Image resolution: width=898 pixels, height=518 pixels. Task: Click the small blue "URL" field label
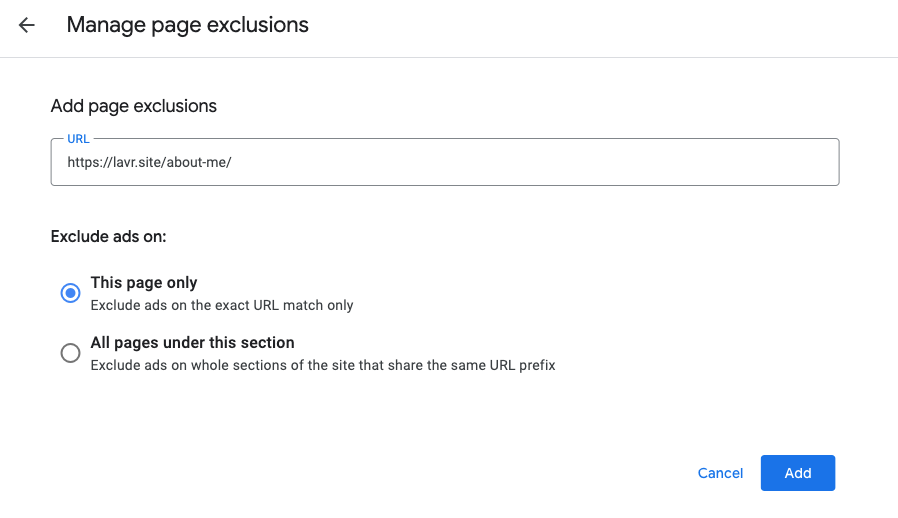(x=78, y=139)
